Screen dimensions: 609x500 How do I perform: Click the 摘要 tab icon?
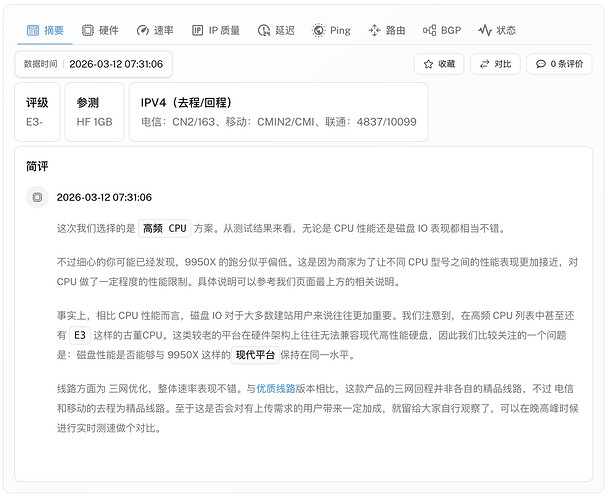point(33,30)
